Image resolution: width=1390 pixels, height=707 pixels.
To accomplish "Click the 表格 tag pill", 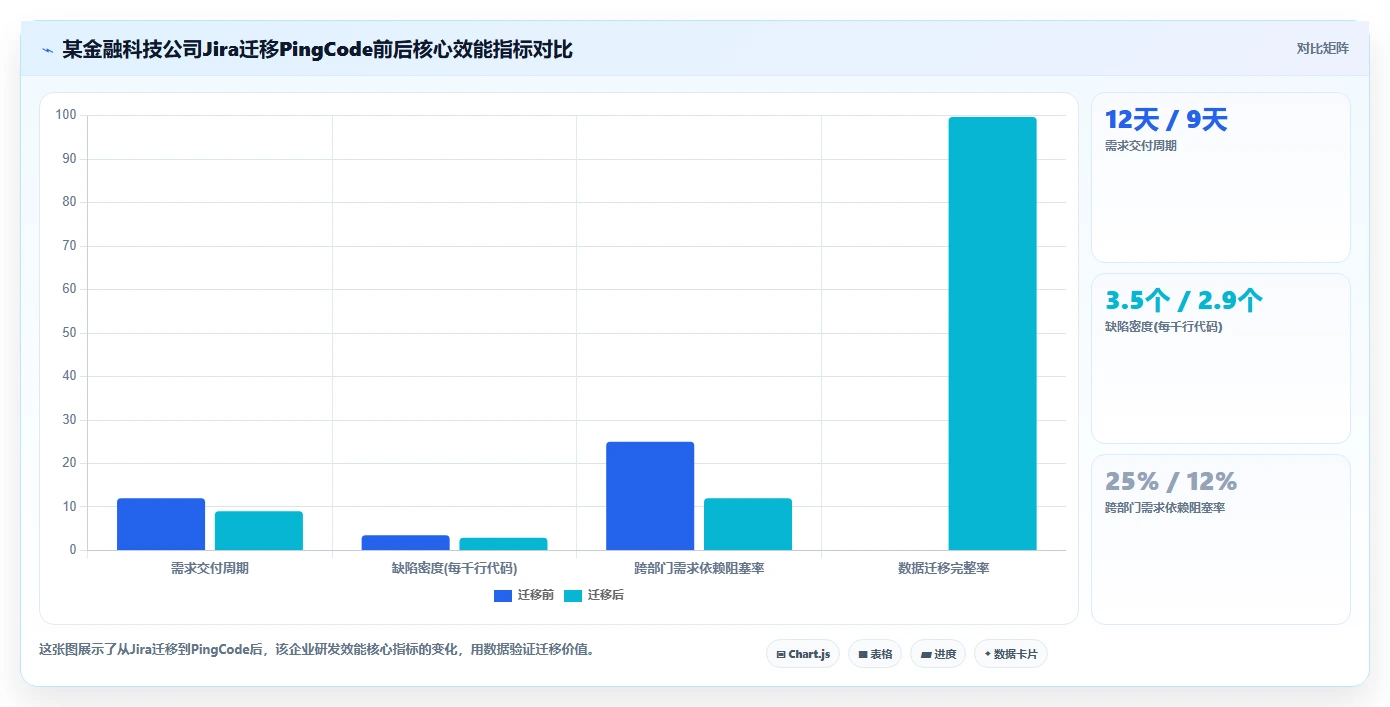I will [875, 654].
